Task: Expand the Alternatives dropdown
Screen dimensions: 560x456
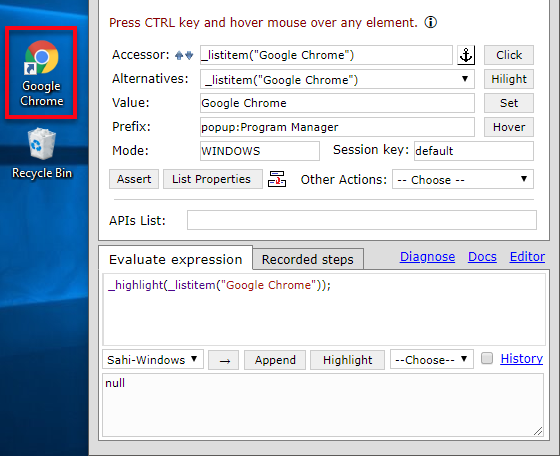Action: (x=337, y=79)
